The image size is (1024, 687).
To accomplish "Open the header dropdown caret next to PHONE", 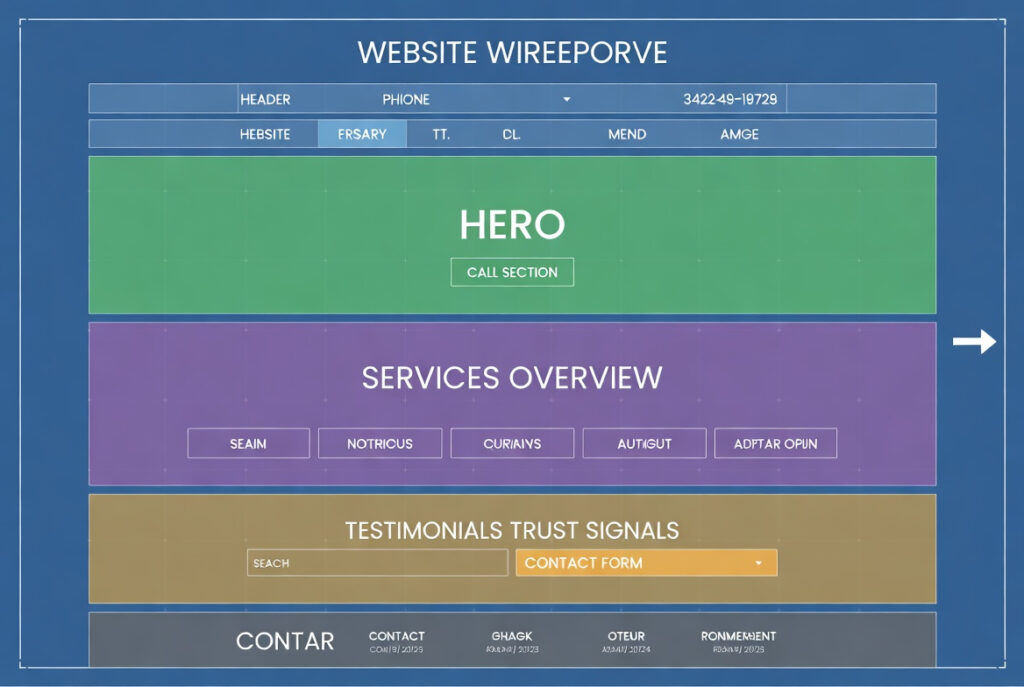I will 566,99.
